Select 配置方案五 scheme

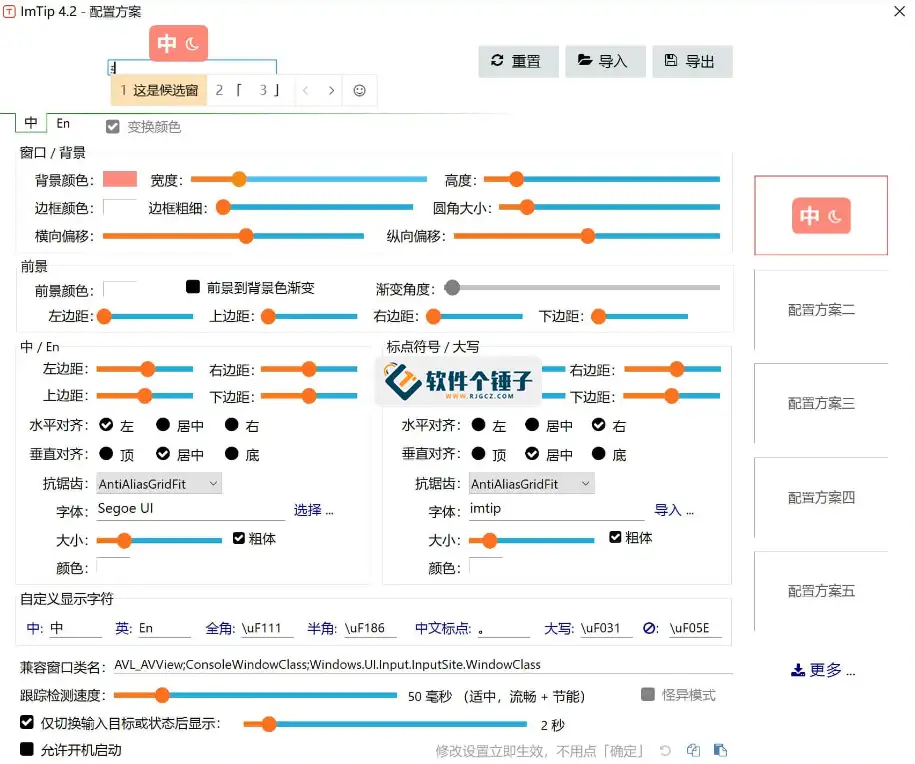(821, 591)
